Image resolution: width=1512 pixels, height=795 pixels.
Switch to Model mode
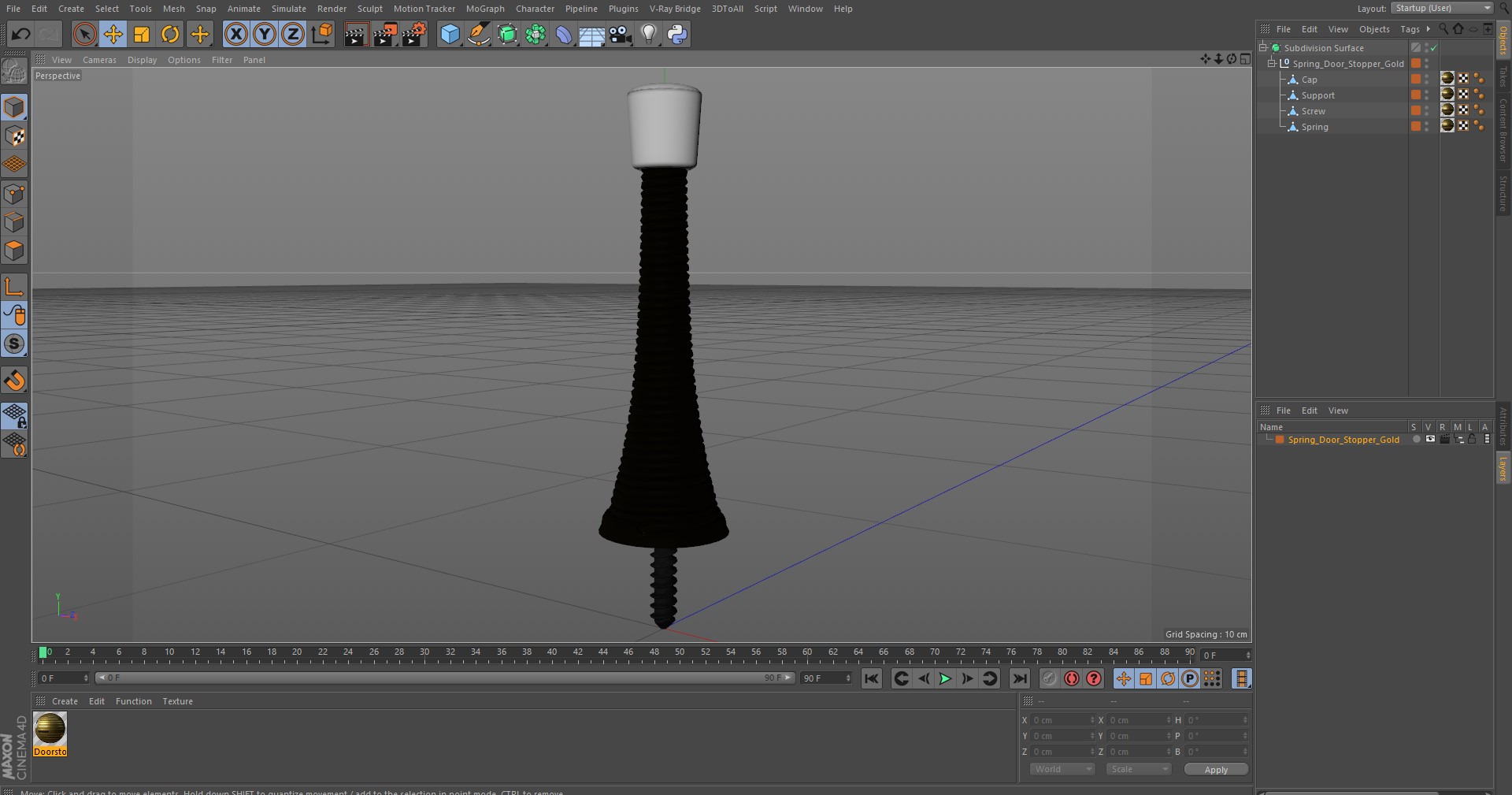[x=14, y=107]
